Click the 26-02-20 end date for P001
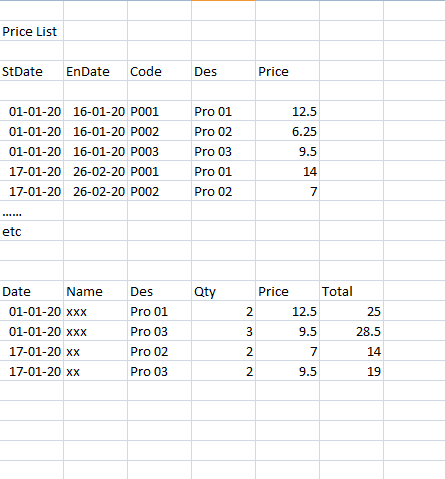Viewport: 445px width, 479px height. click(x=95, y=171)
